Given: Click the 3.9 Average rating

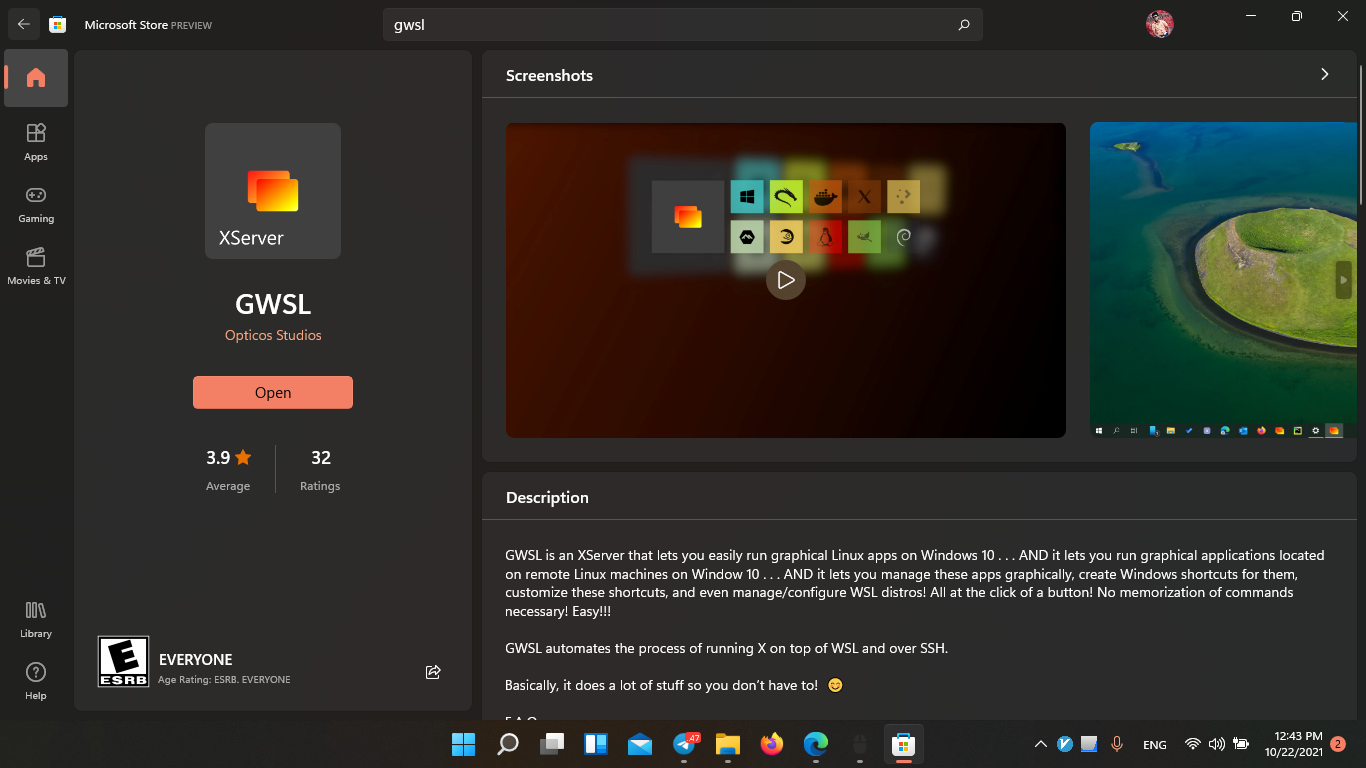Looking at the screenshot, I should pyautogui.click(x=228, y=469).
